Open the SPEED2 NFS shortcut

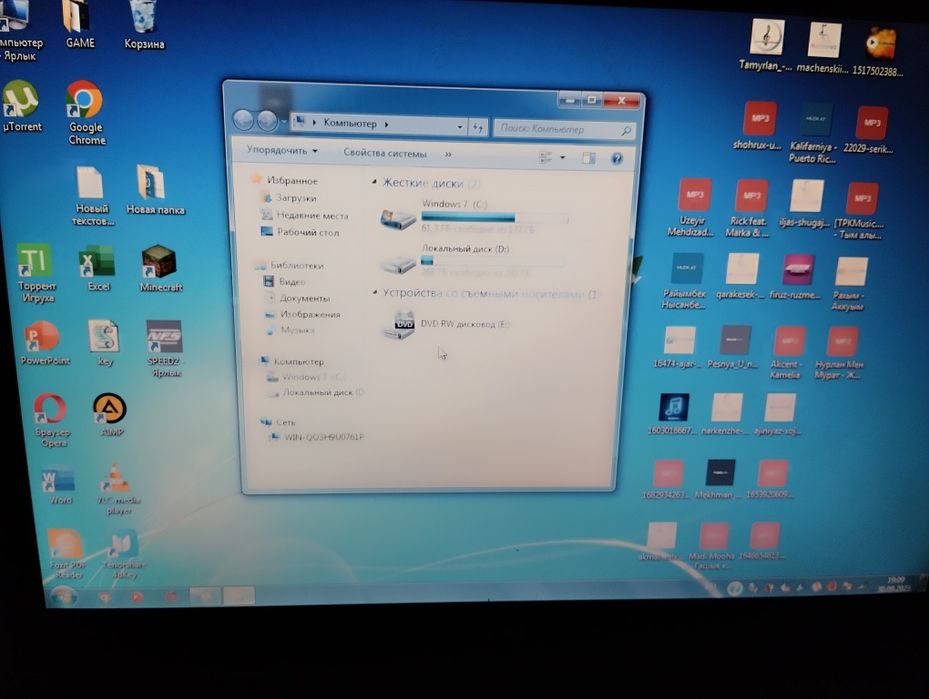(x=165, y=348)
